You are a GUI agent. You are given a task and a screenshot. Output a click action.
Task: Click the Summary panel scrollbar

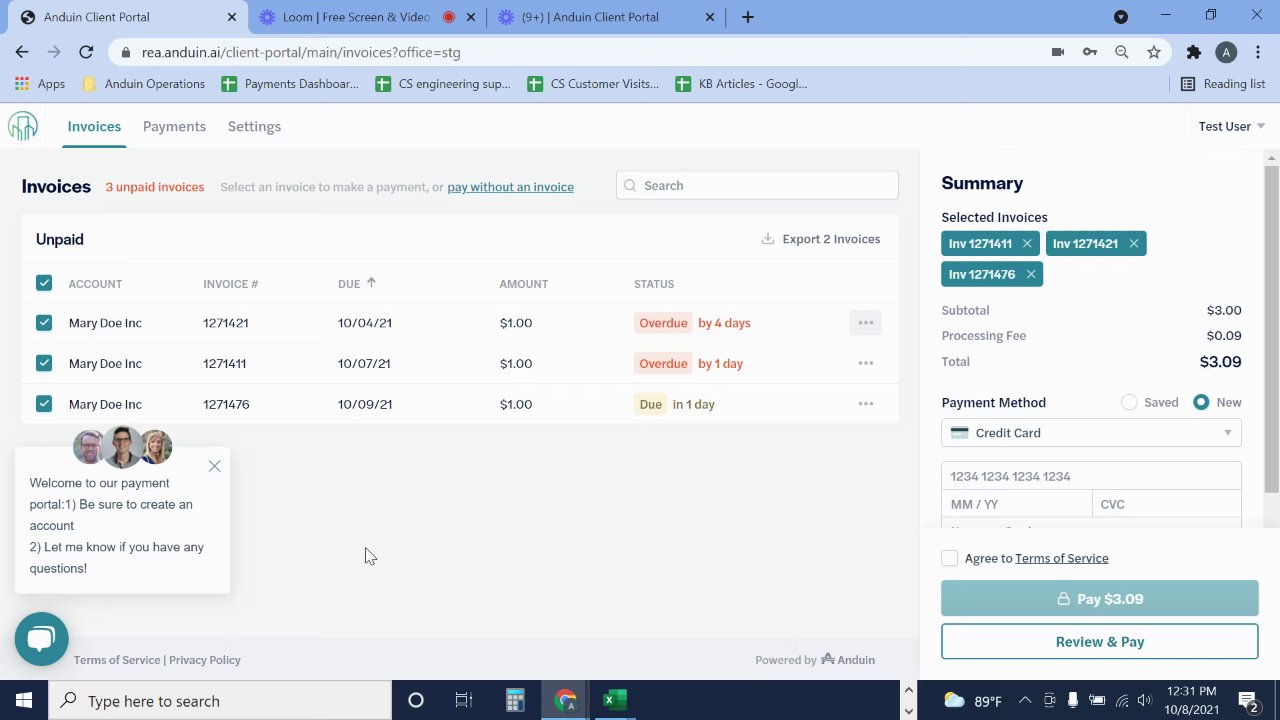point(1272,330)
